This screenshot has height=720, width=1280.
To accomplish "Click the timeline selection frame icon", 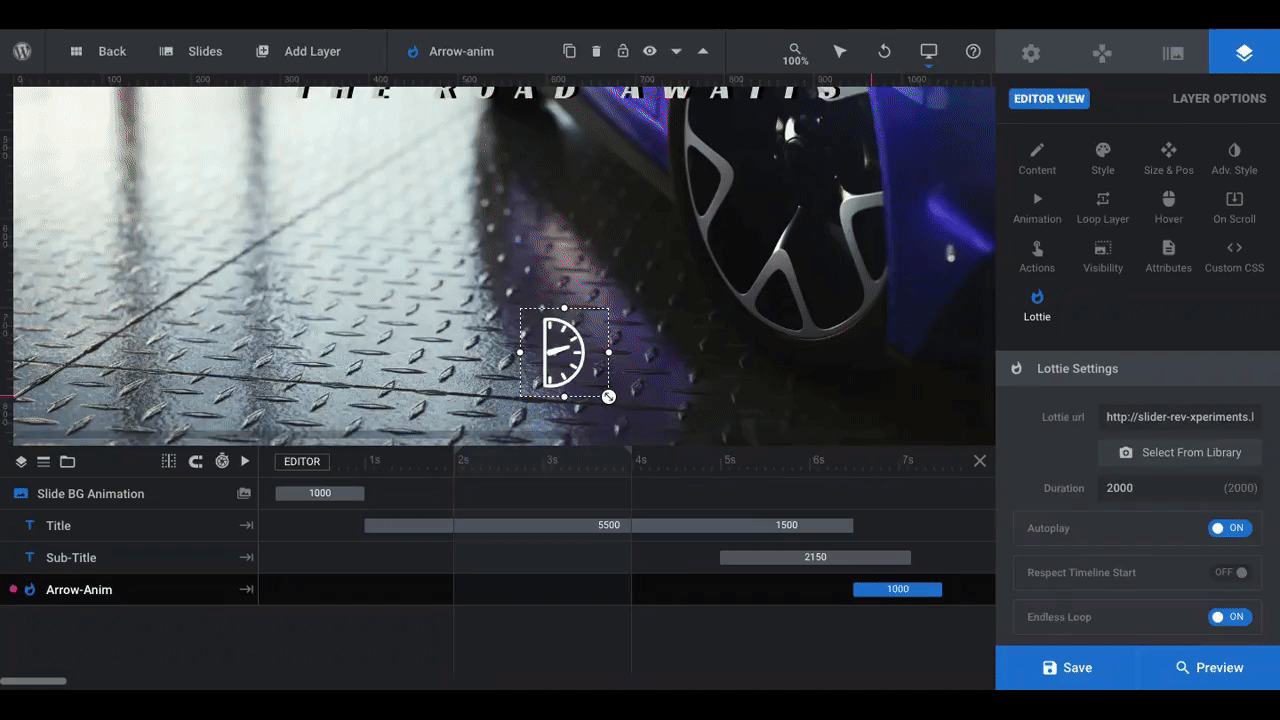I will pos(169,461).
